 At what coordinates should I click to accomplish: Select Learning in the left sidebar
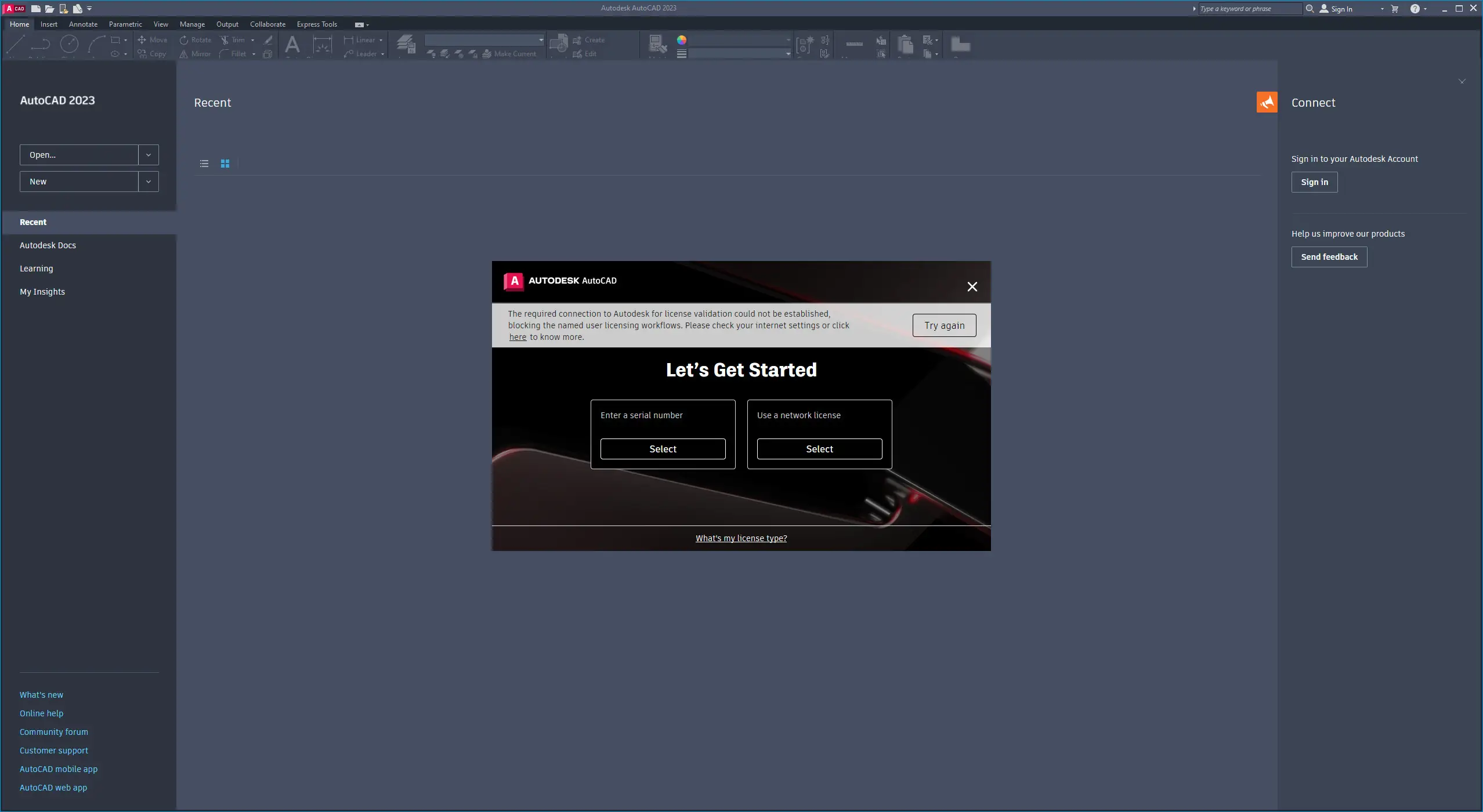(36, 269)
